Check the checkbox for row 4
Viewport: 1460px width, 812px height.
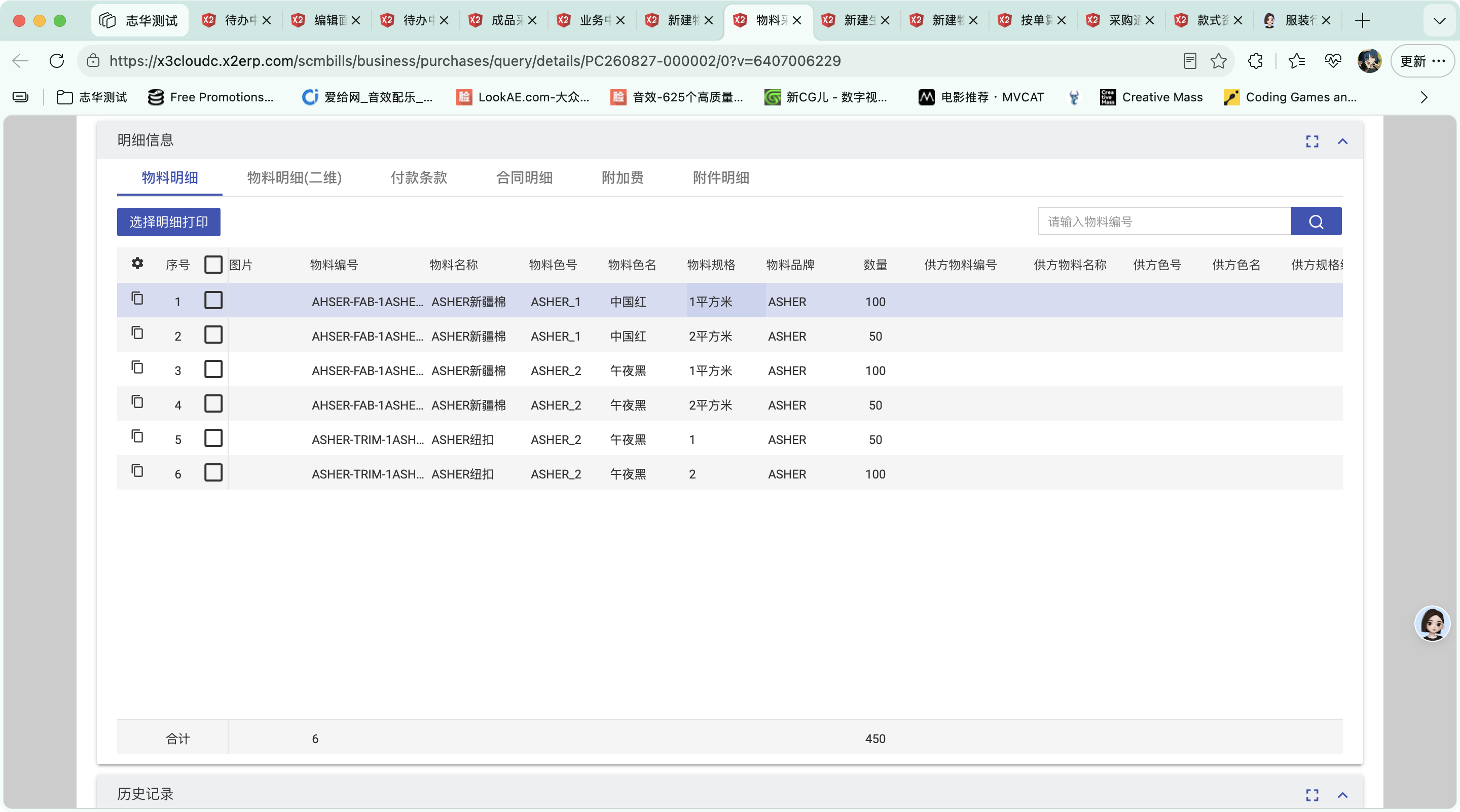tap(213, 404)
